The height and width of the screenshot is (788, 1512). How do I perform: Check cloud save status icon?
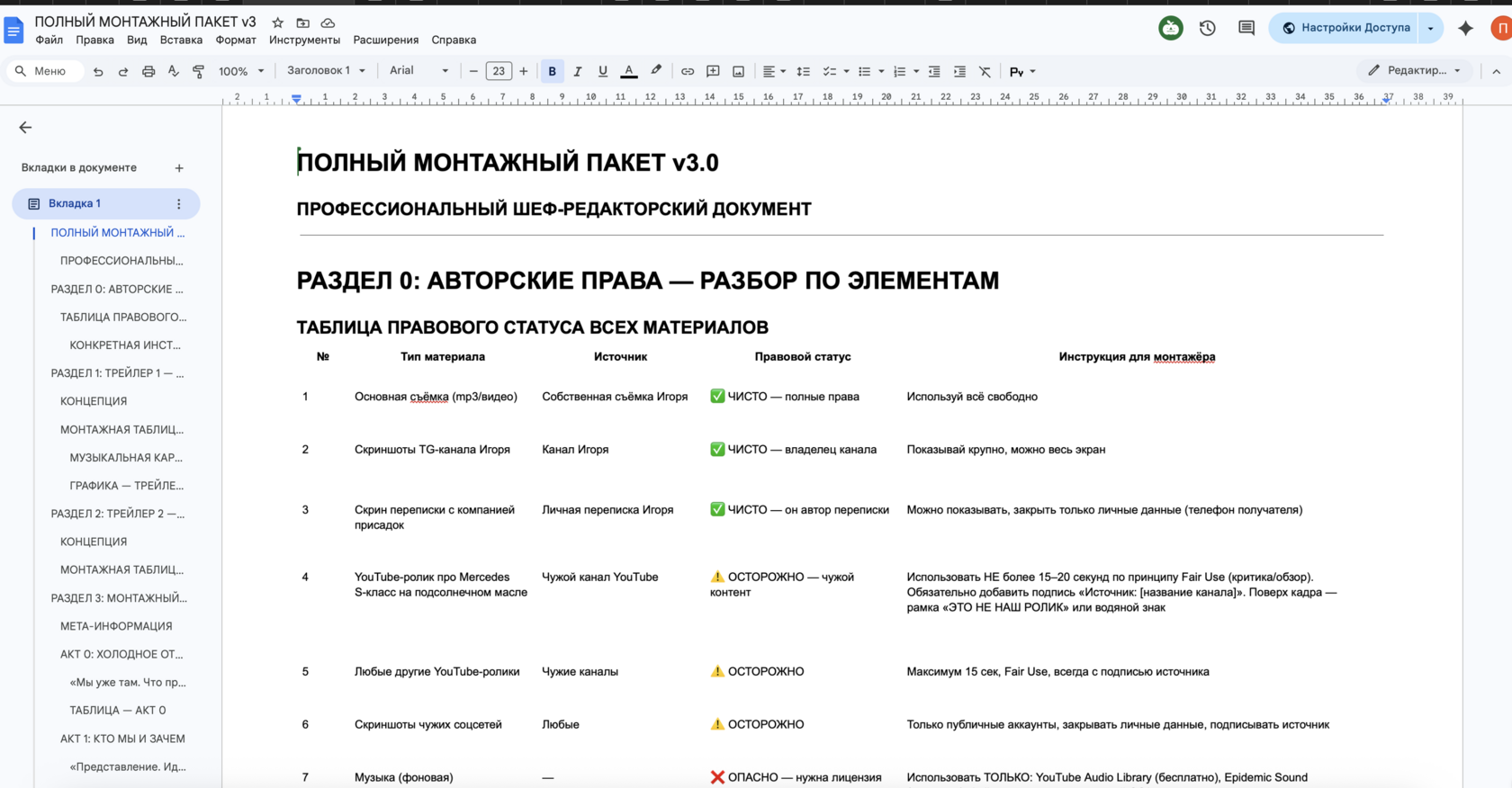pos(328,22)
